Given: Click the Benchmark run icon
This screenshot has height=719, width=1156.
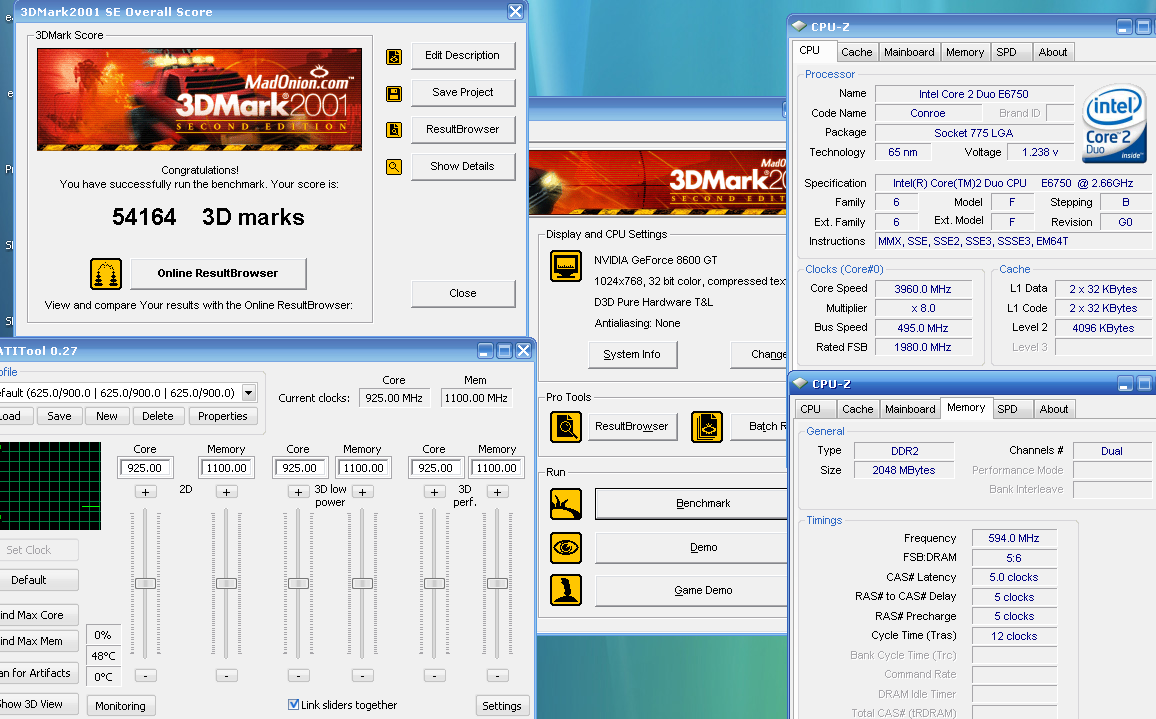Looking at the screenshot, I should coord(566,504).
